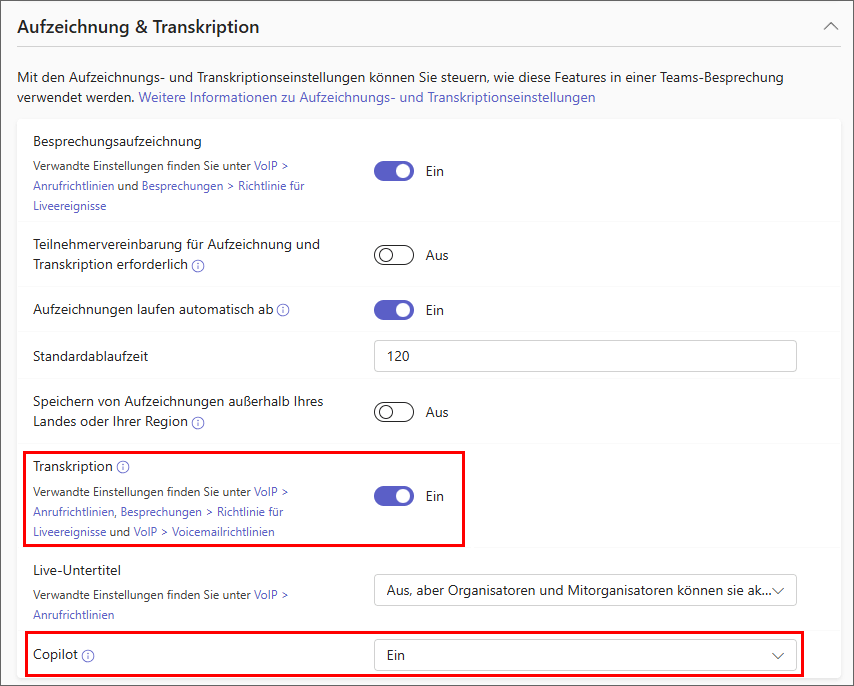This screenshot has height=686, width=854.
Task: Turn off Aufzeichnungen laufen automatisch ab
Action: pyautogui.click(x=394, y=310)
